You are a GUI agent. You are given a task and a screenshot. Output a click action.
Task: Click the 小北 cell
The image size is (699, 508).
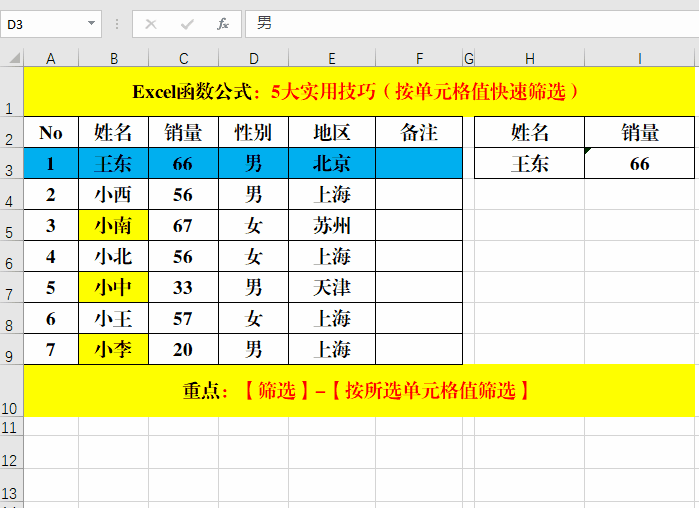114,256
